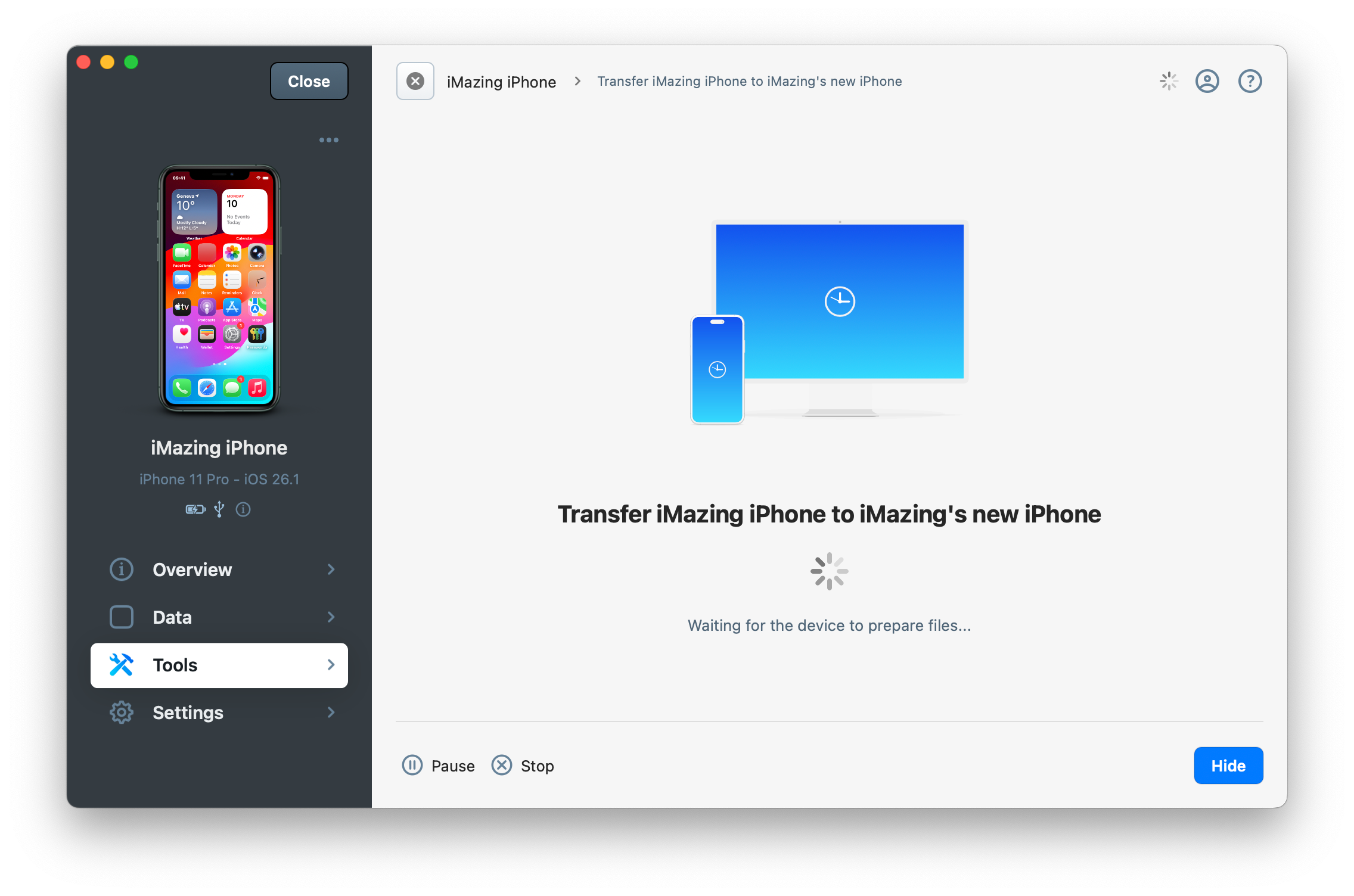Cancel the transfer via the X icon
Image resolution: width=1354 pixels, height=896 pixels.
pyautogui.click(x=415, y=81)
